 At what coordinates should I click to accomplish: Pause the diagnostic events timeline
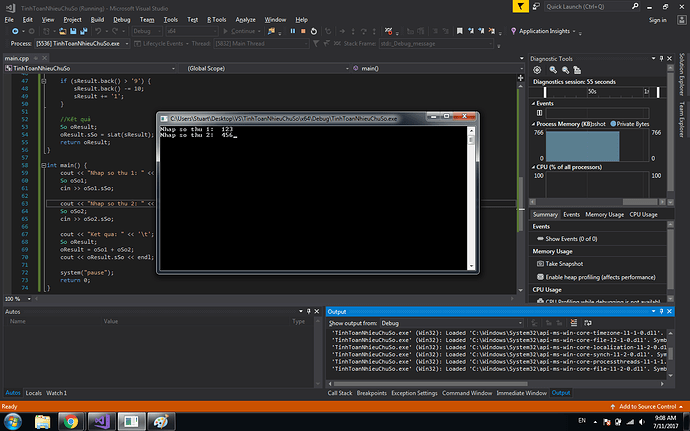click(539, 113)
